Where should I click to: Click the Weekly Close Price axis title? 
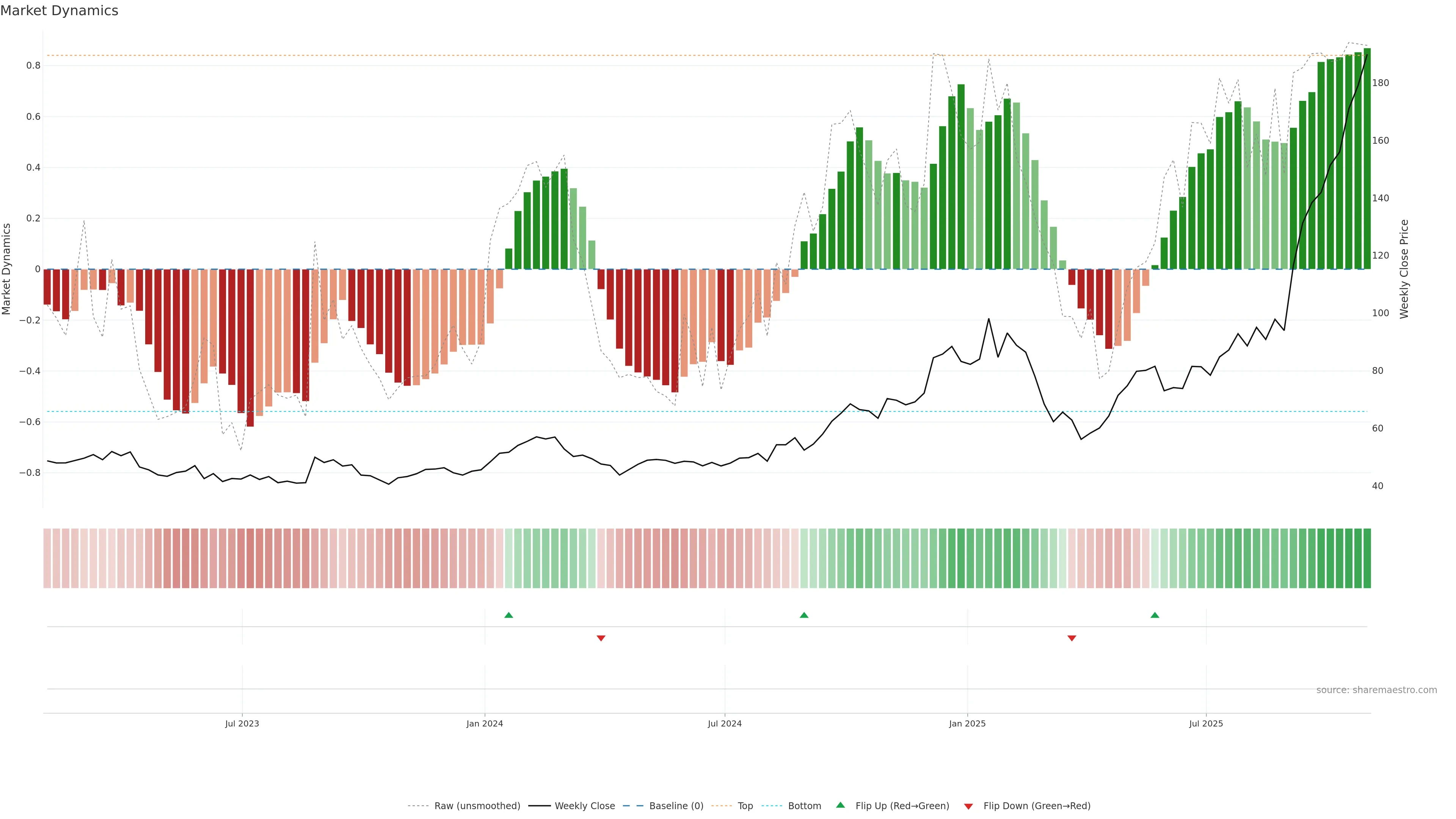coord(1404,269)
